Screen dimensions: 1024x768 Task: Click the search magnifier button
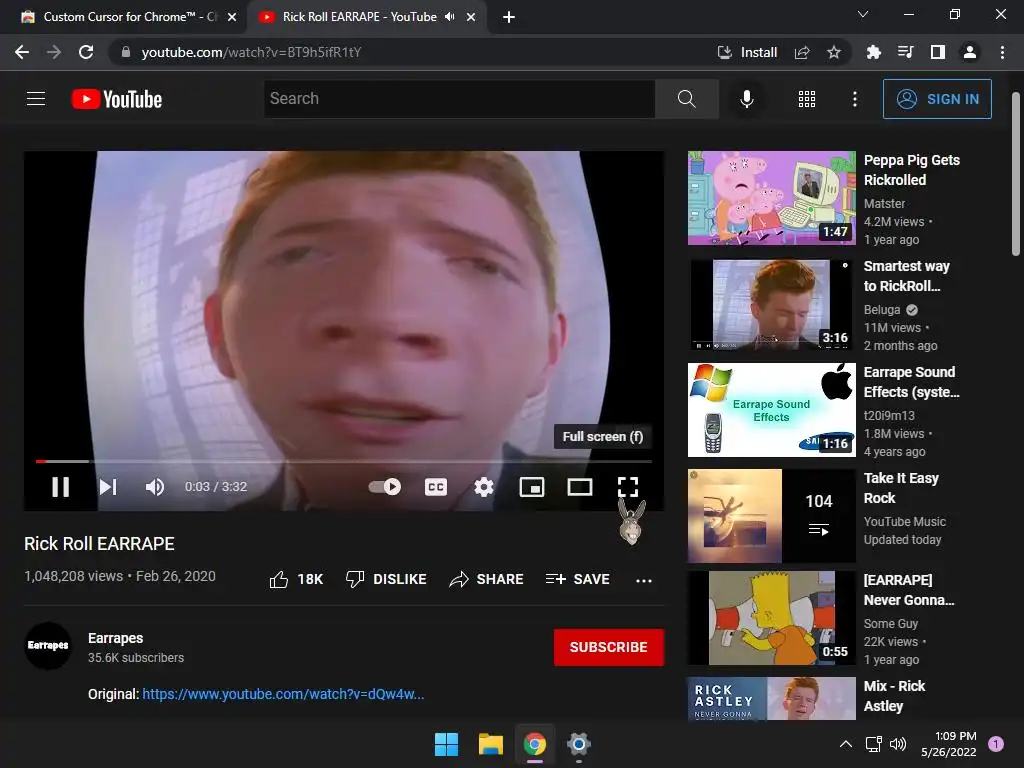tap(686, 99)
